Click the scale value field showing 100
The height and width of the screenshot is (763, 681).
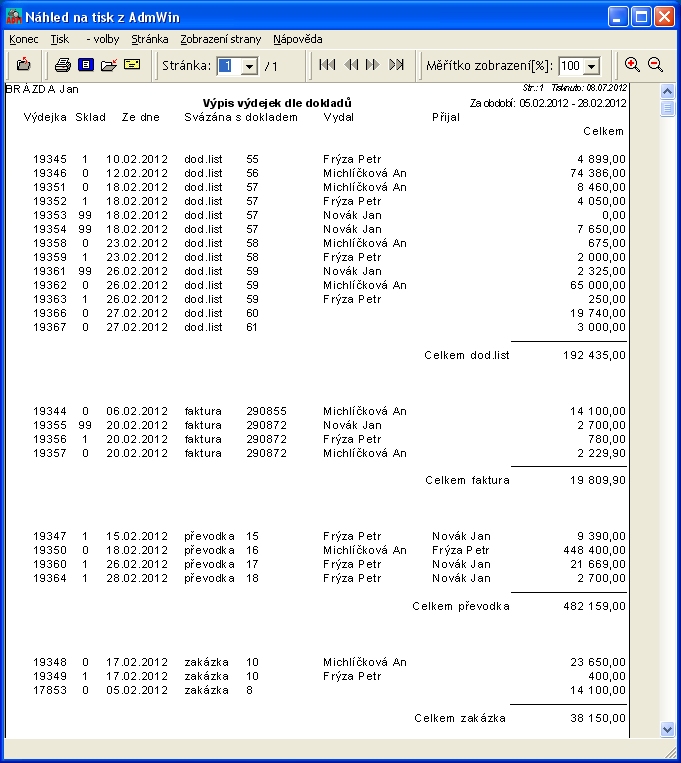(x=571, y=66)
